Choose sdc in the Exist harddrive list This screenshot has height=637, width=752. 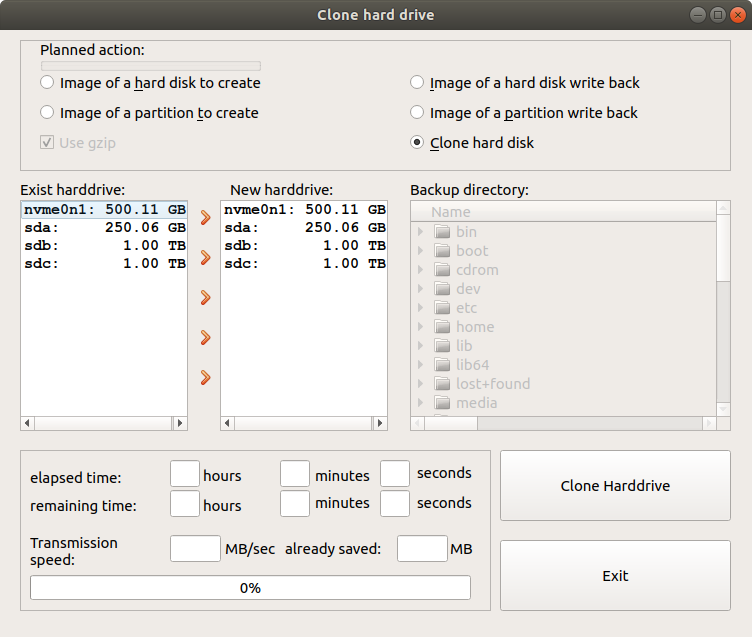105,263
